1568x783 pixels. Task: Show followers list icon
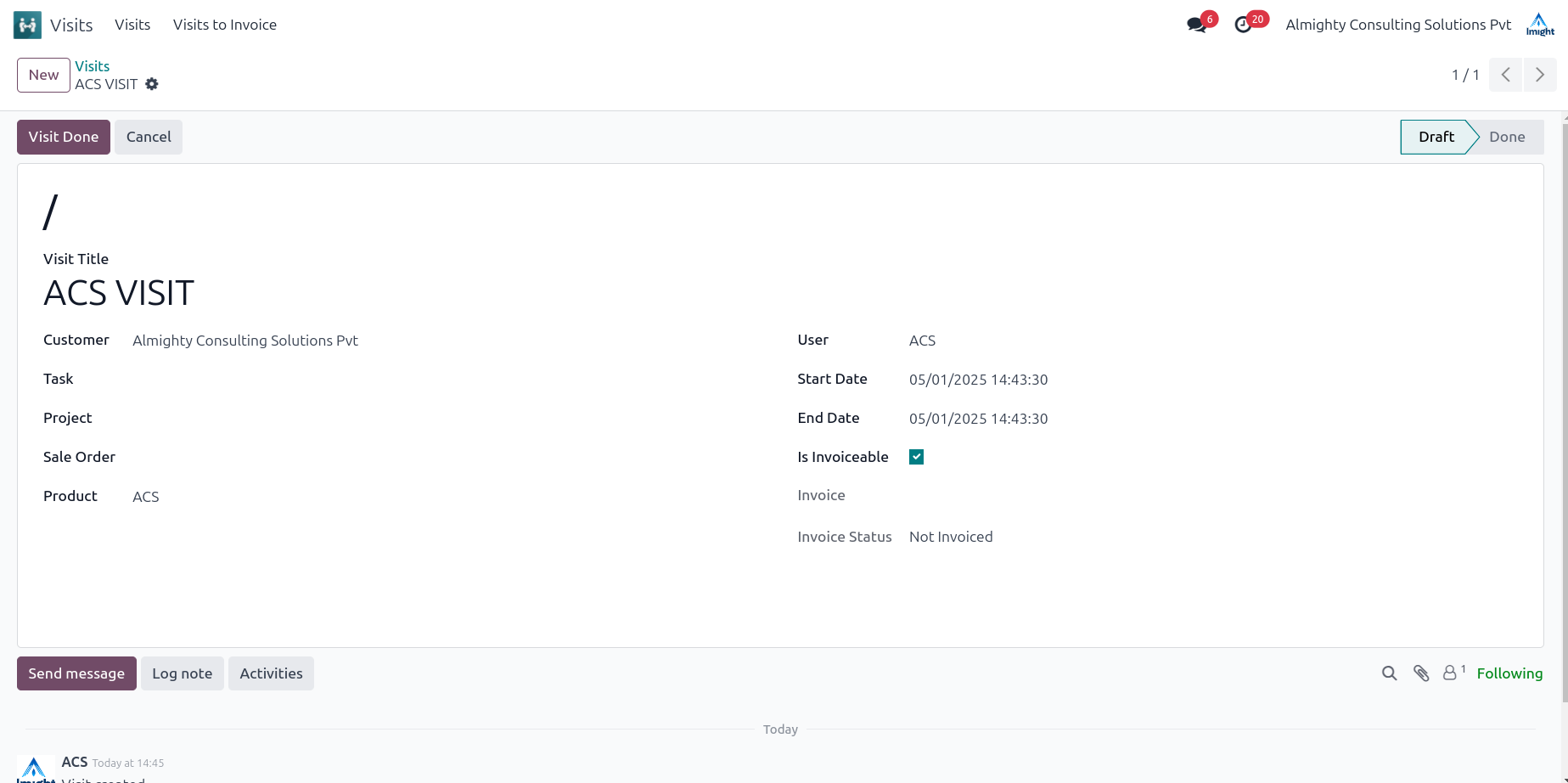[x=1452, y=673]
